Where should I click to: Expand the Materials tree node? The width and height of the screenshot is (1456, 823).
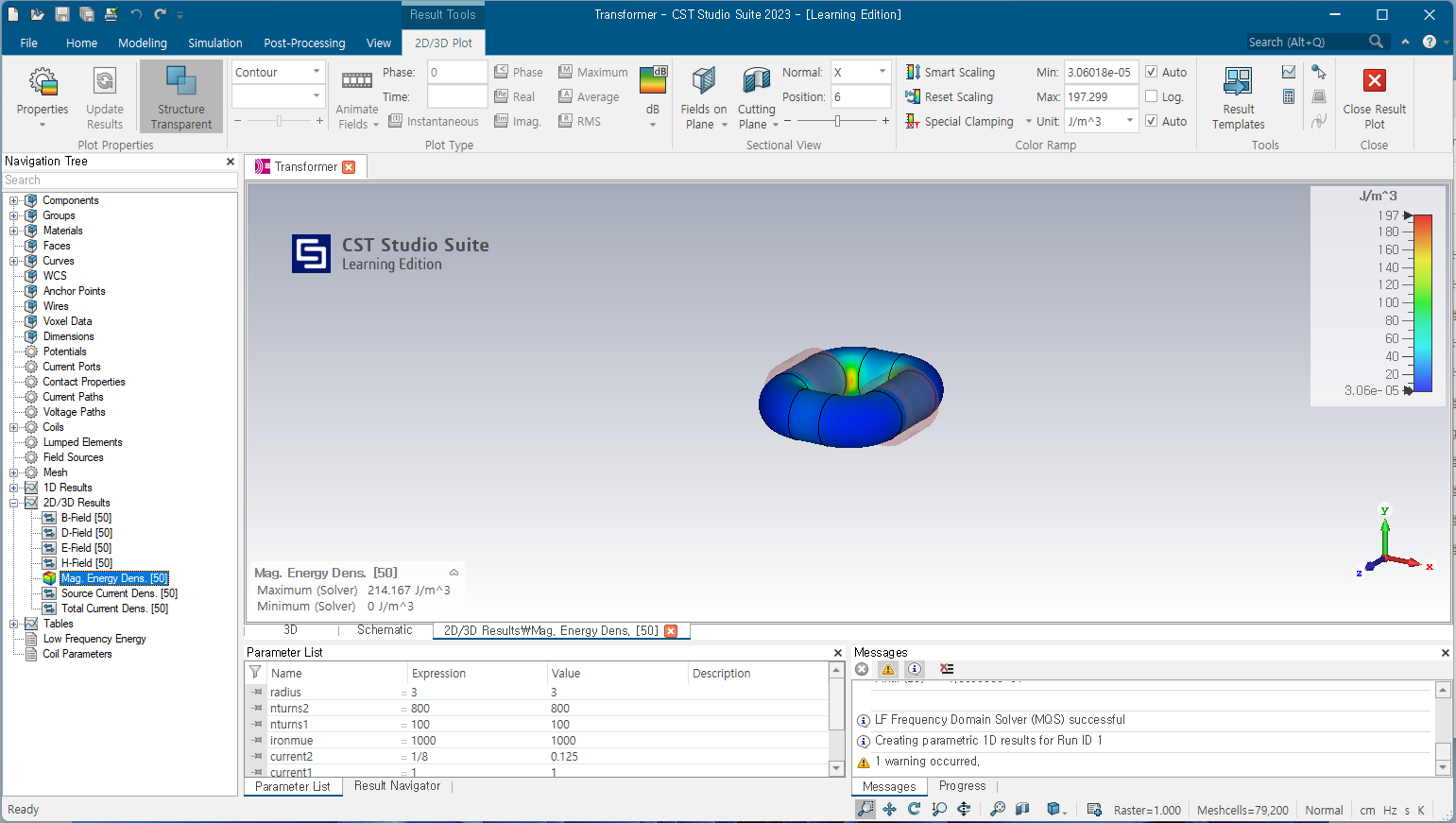tap(14, 231)
